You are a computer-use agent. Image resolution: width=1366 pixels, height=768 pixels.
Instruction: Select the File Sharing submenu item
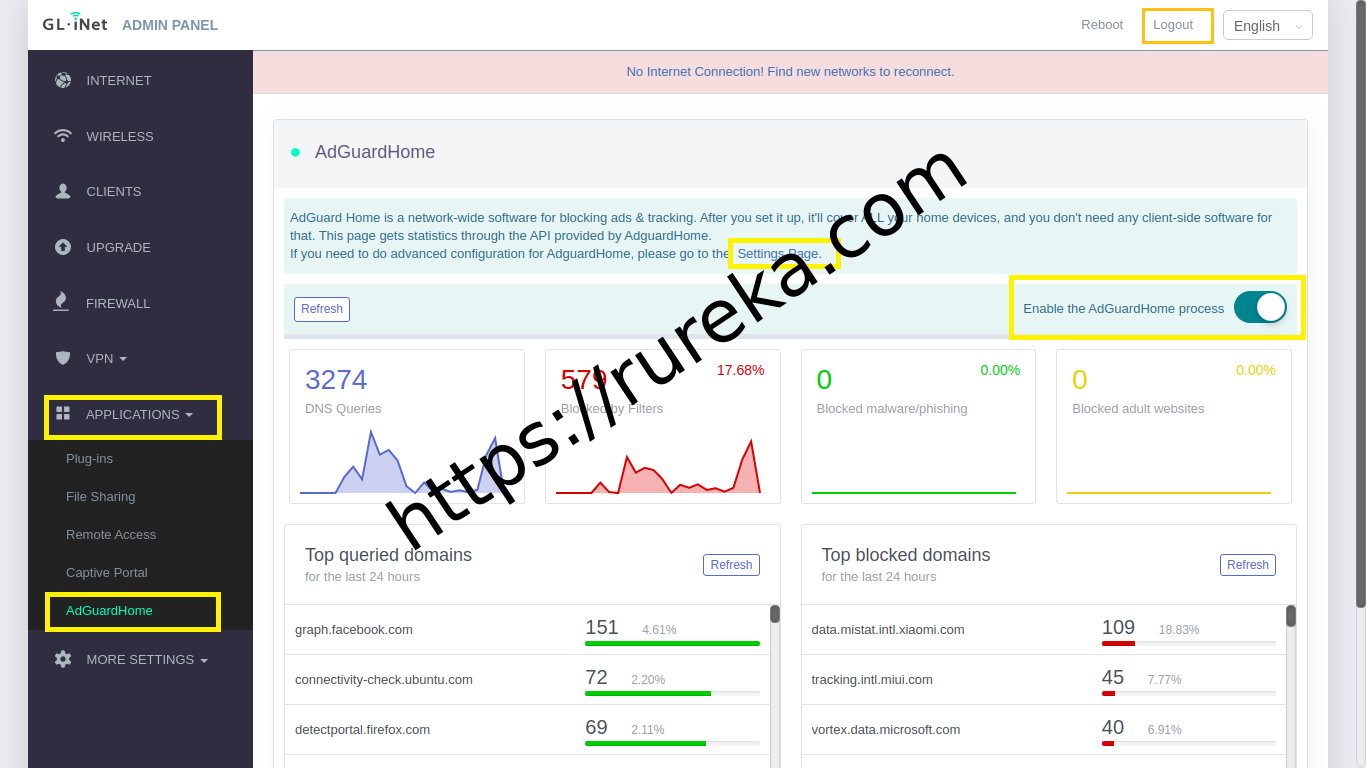(100, 497)
